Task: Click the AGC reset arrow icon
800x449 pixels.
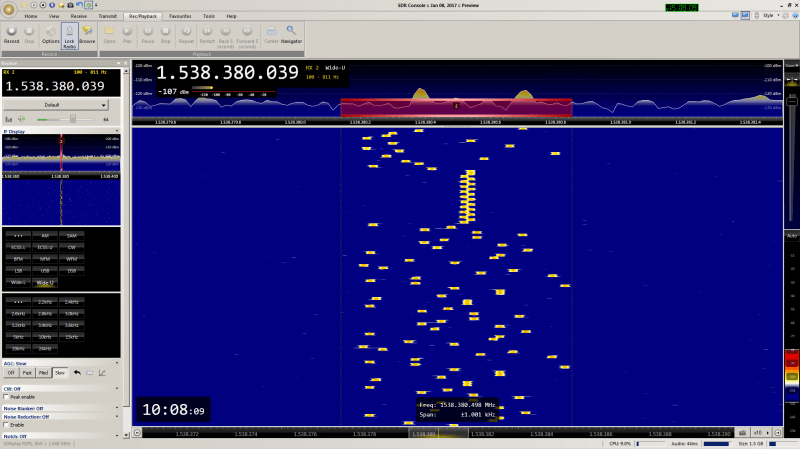Action: (77, 373)
